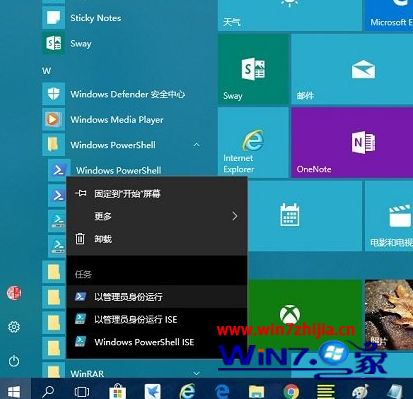Image resolution: width=413 pixels, height=399 pixels.
Task: Collapse the Windows PowerShell folder chevron
Action: point(197,145)
